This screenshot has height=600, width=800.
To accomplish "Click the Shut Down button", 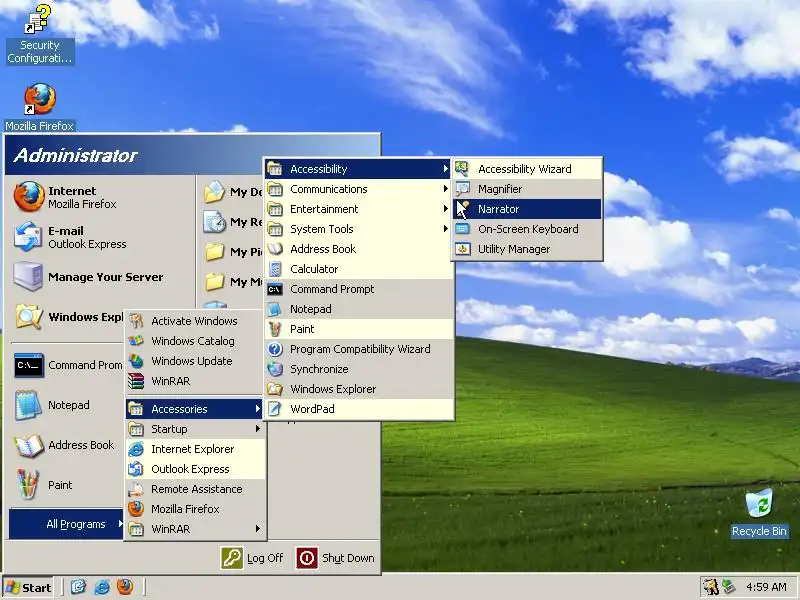I will (335, 558).
